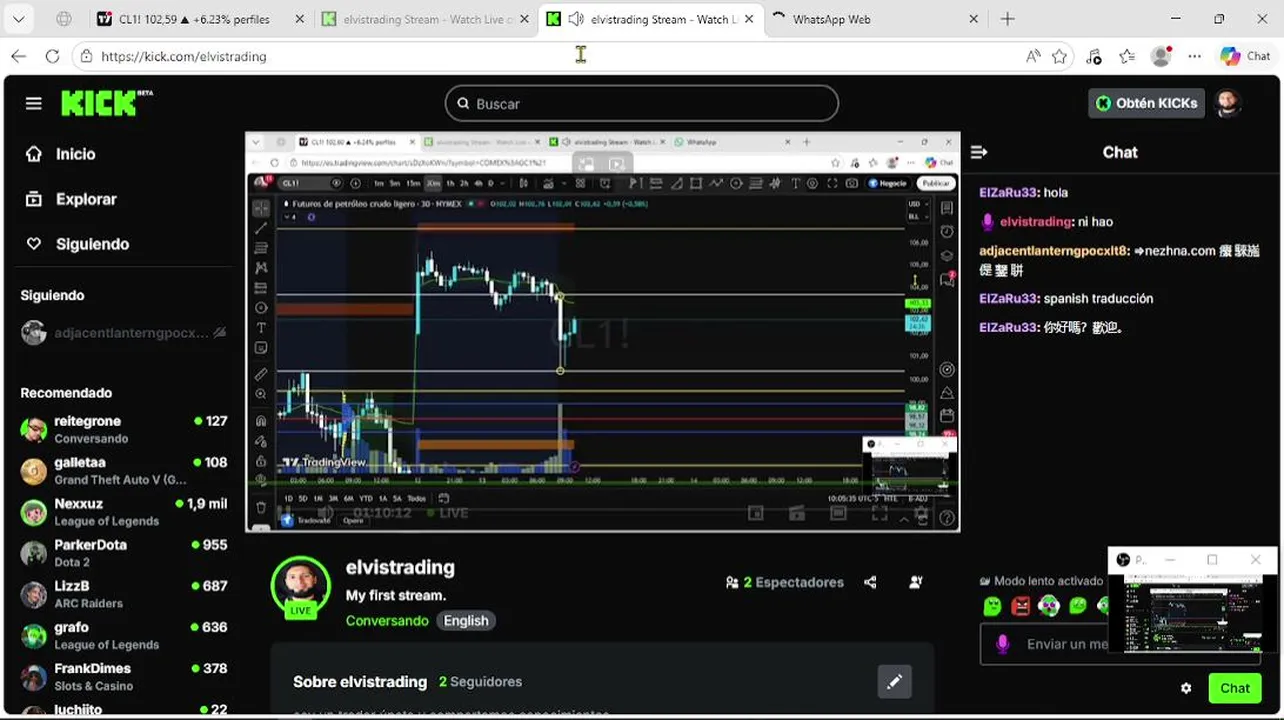Open a new browser tab
The width and height of the screenshot is (1284, 720).
[x=1008, y=19]
